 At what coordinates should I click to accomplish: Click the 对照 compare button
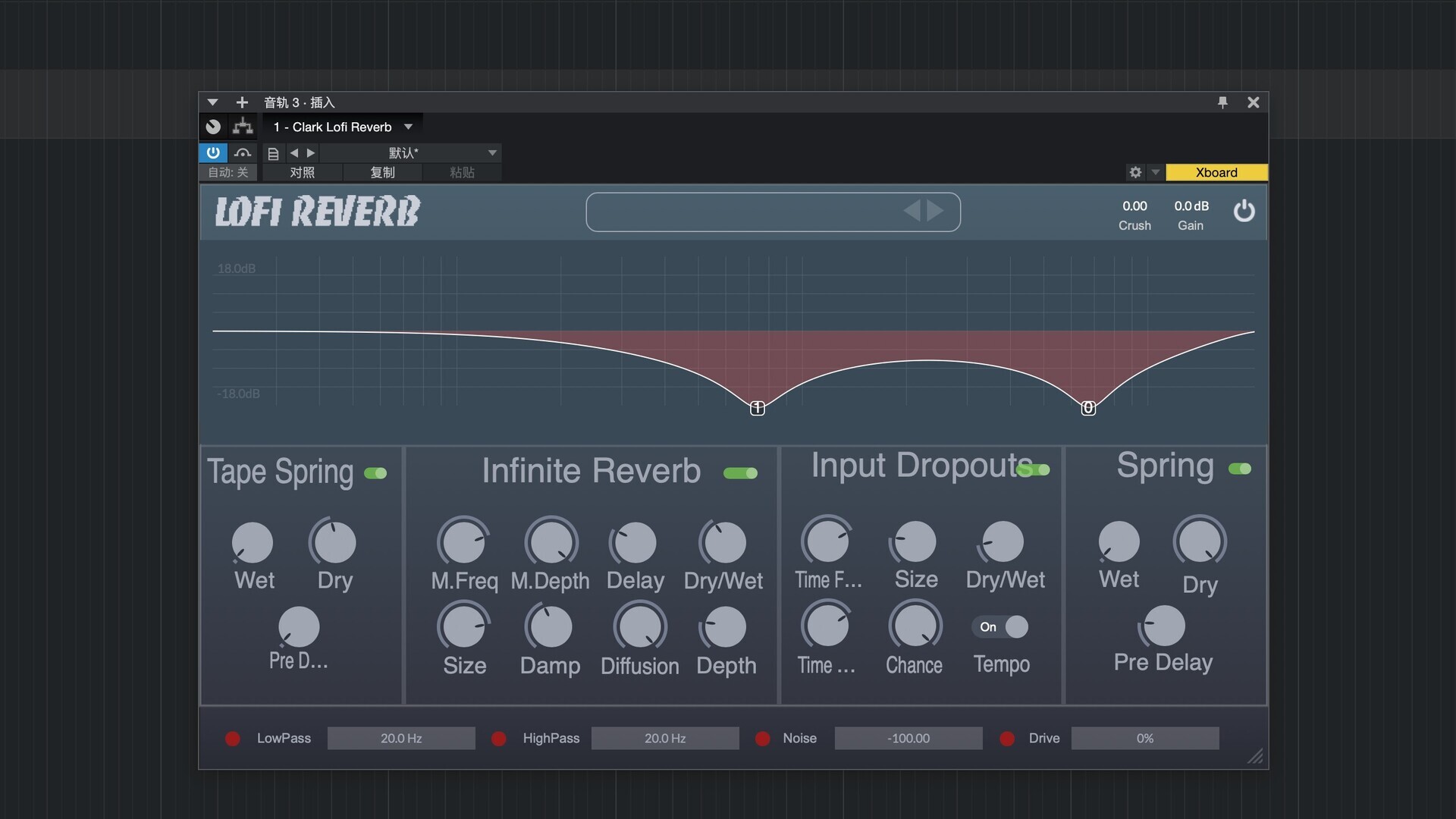[x=302, y=173]
